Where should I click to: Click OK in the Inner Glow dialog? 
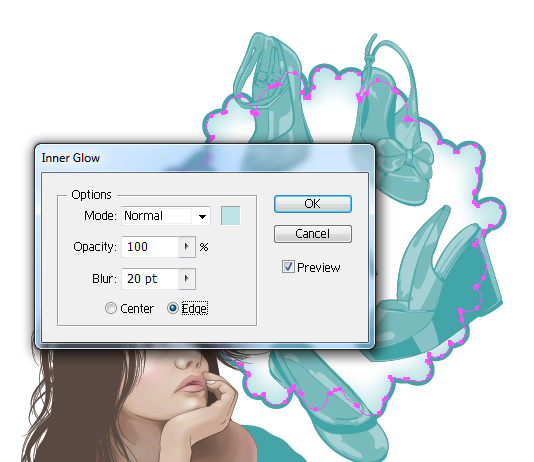click(x=313, y=204)
